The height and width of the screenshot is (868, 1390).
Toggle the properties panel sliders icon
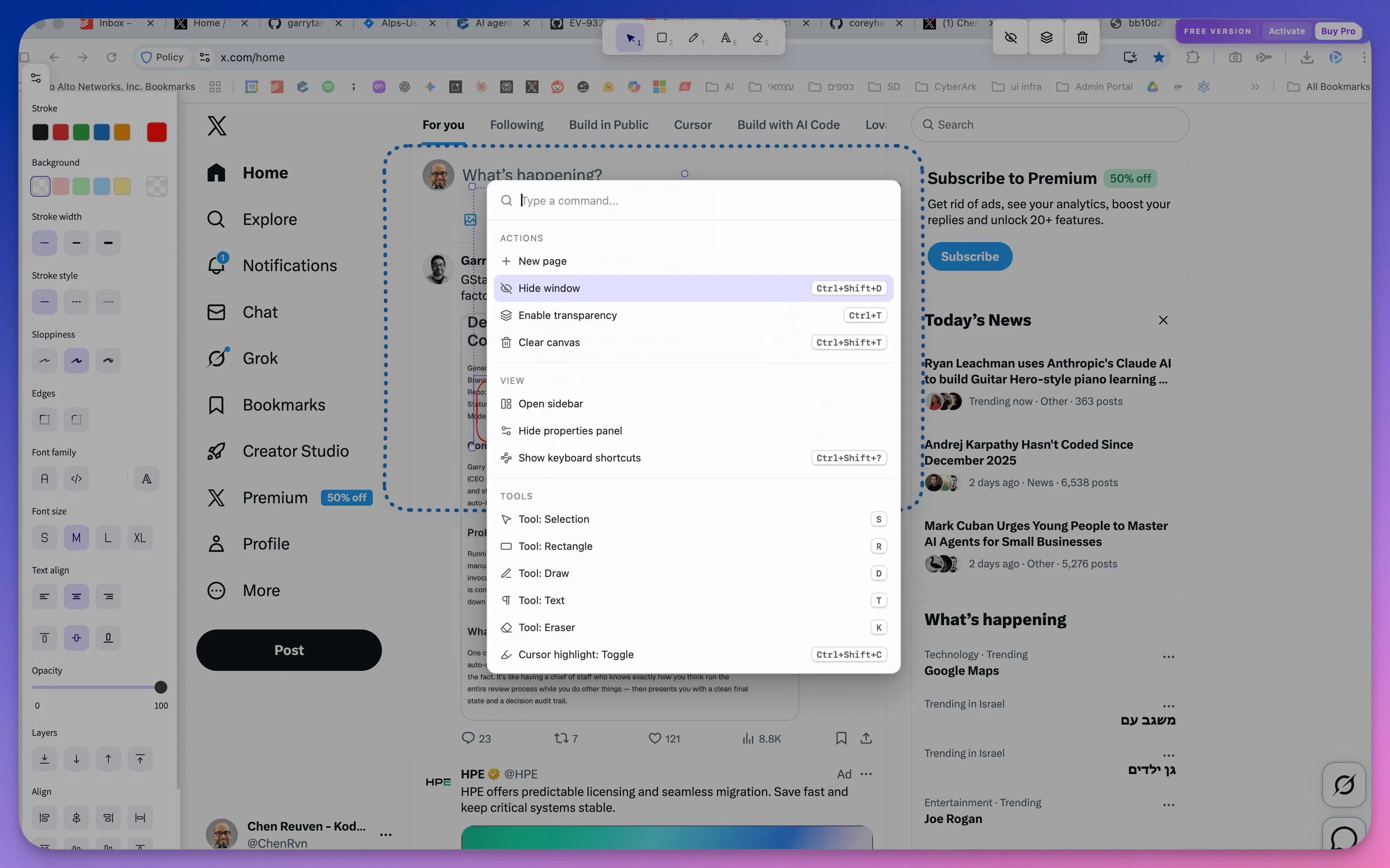pos(35,78)
